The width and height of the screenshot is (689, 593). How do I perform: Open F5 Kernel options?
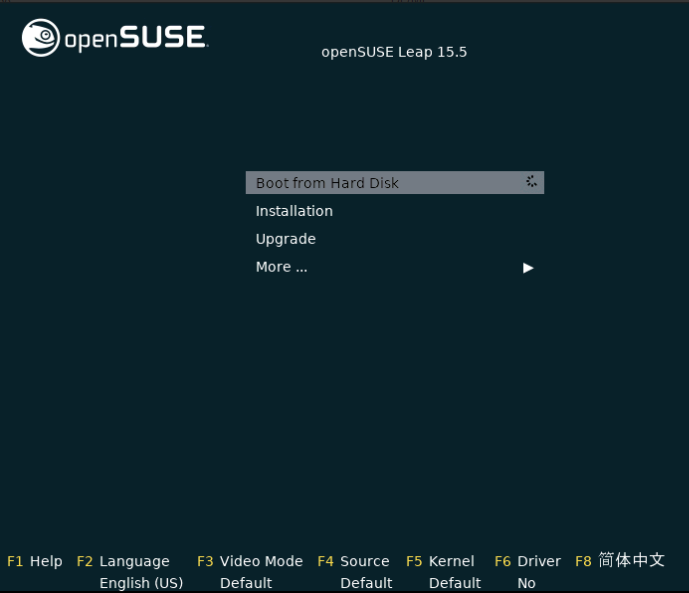tap(440, 561)
